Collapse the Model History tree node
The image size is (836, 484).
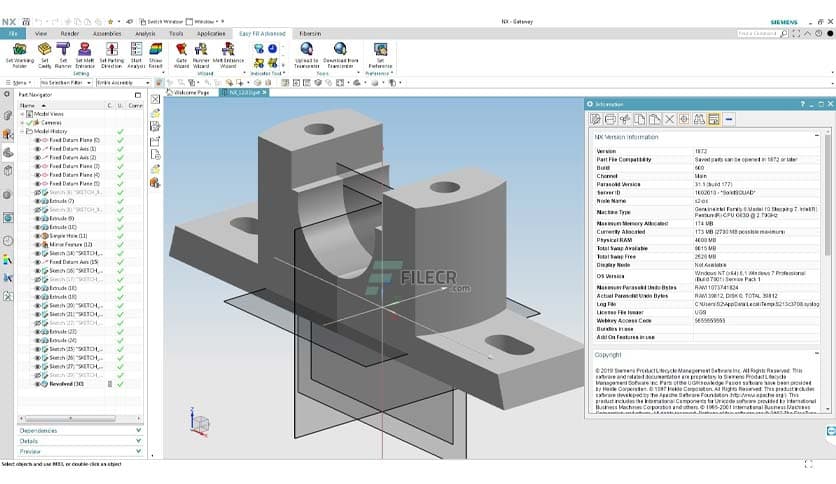[x=24, y=131]
